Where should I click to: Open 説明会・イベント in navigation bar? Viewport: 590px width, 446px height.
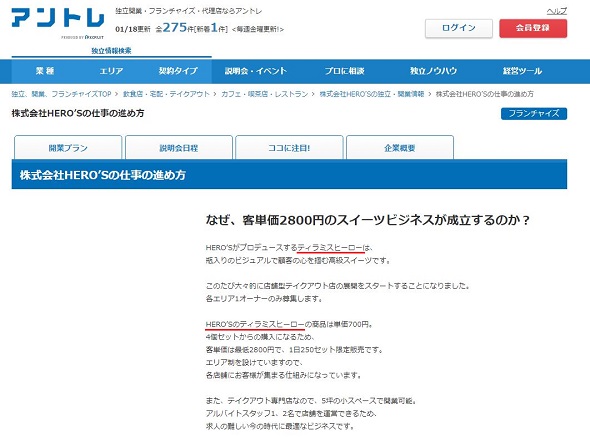(256, 71)
